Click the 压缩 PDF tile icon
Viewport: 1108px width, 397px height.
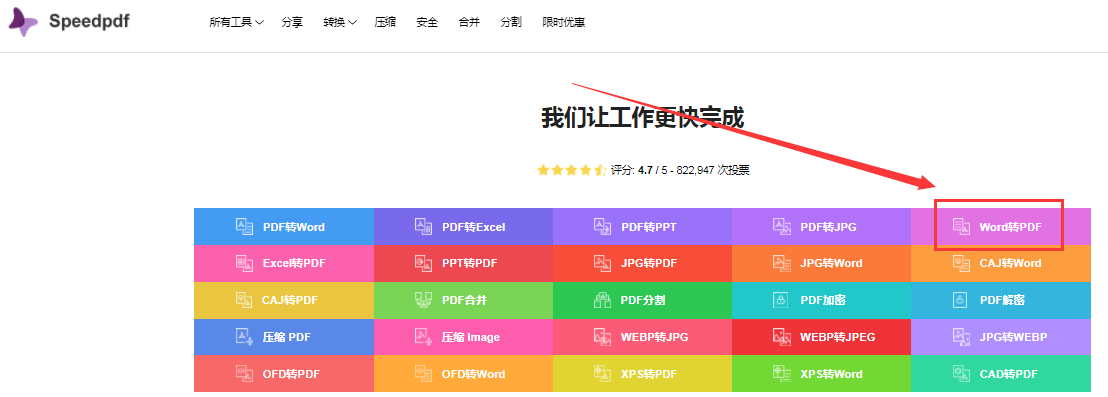pos(244,337)
